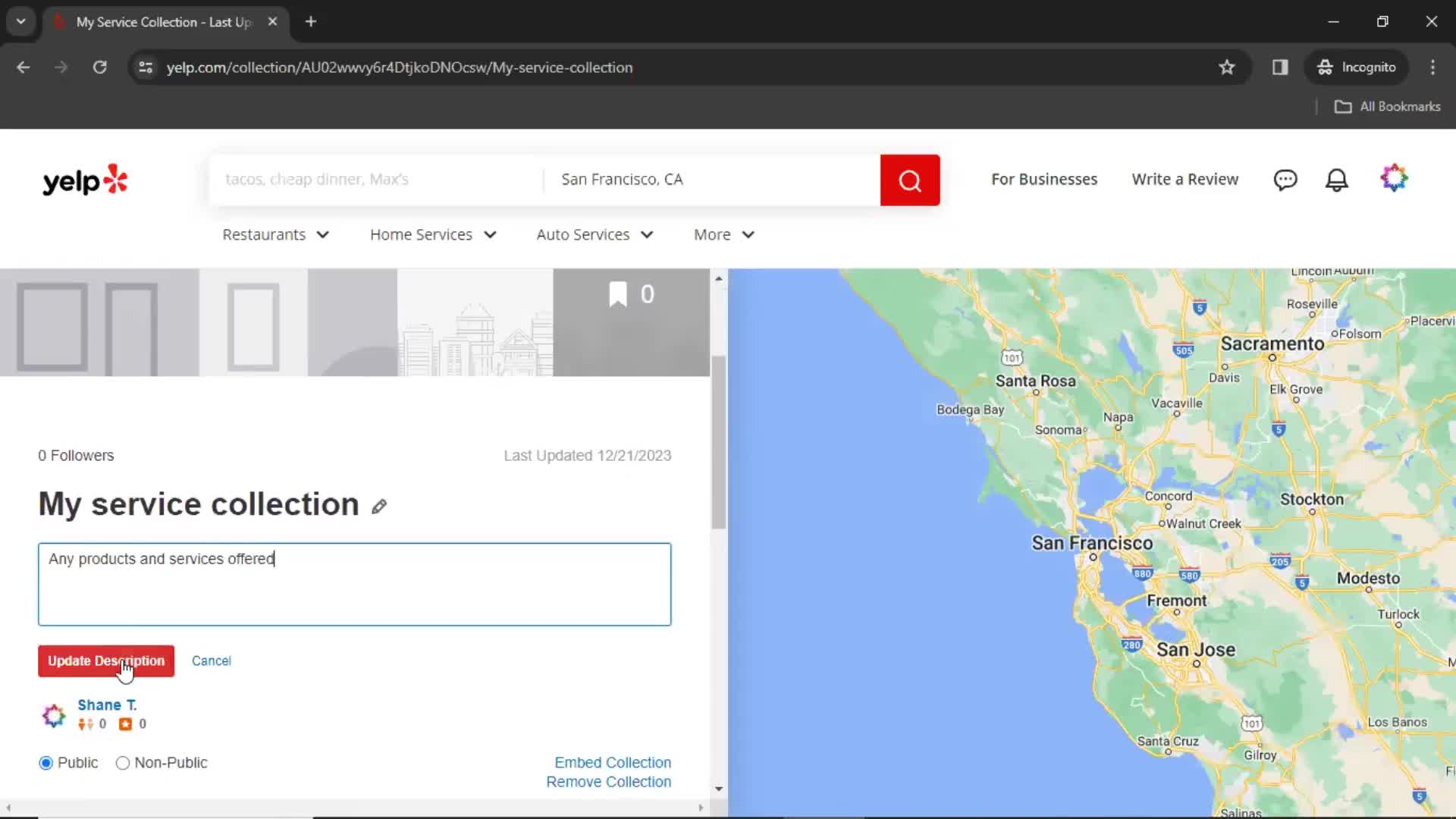Click the scroll up arrow of collection panel

(x=718, y=278)
